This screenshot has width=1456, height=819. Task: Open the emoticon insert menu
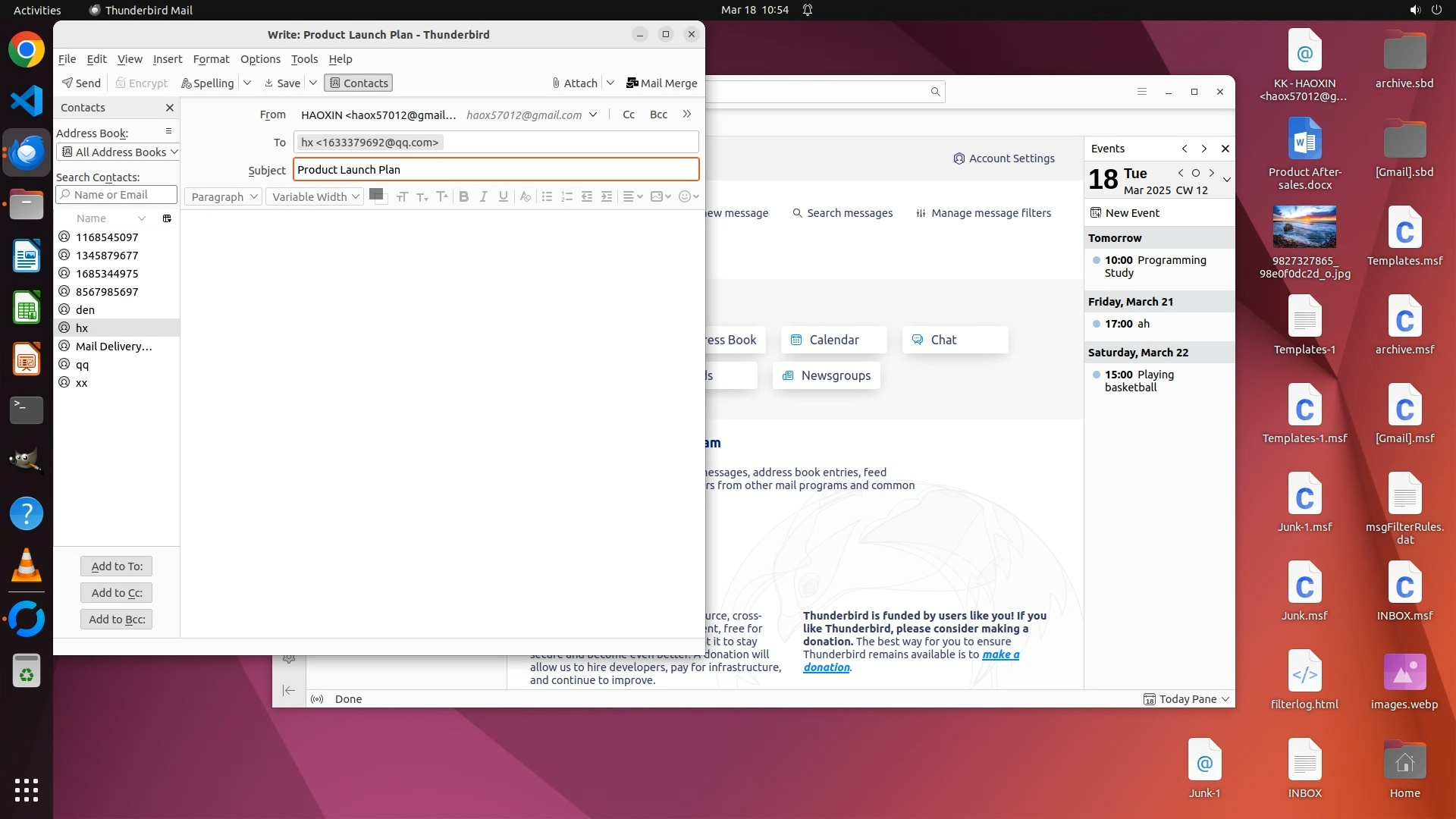coord(688,196)
